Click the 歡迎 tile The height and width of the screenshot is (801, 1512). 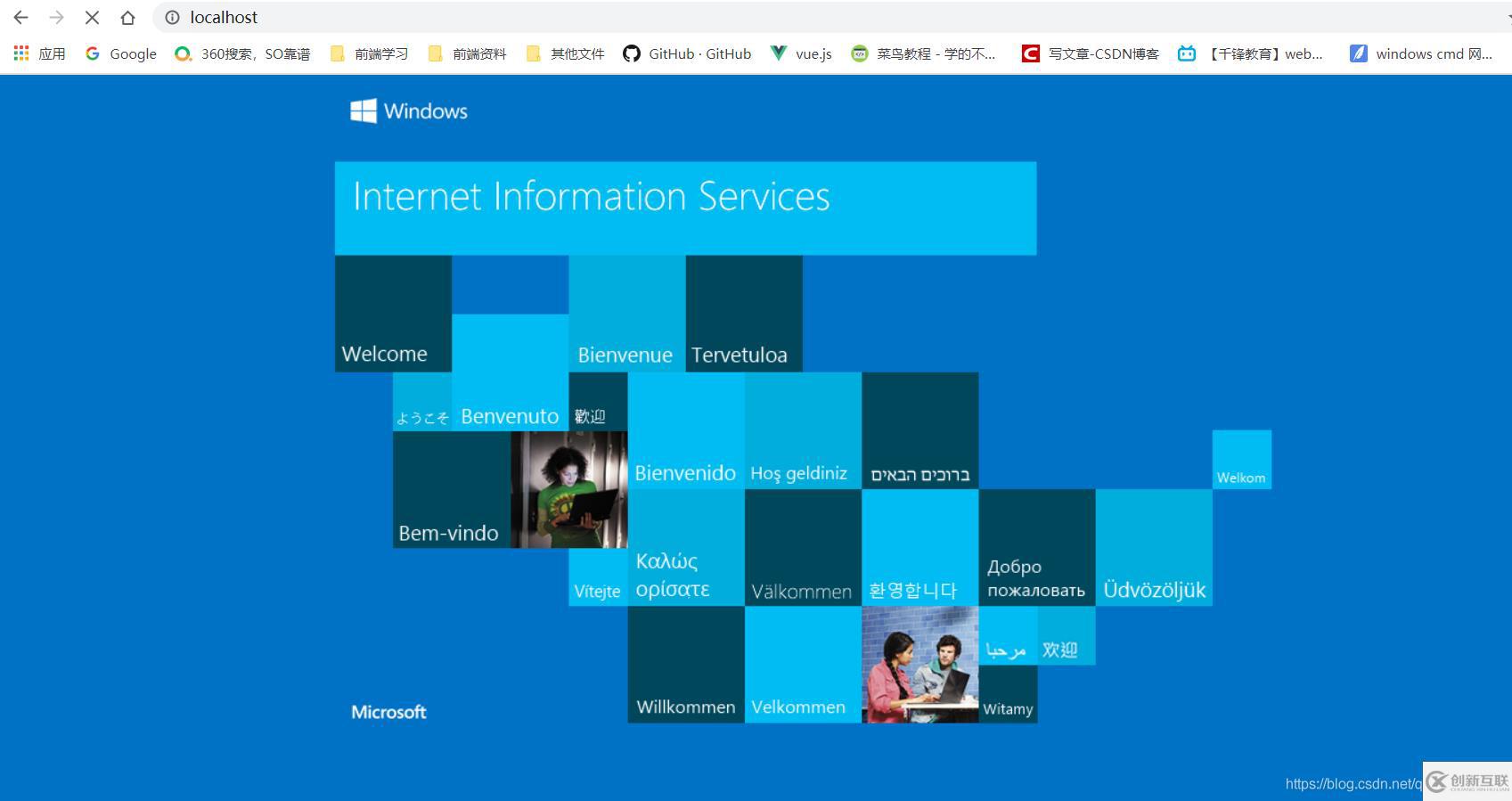(x=598, y=402)
